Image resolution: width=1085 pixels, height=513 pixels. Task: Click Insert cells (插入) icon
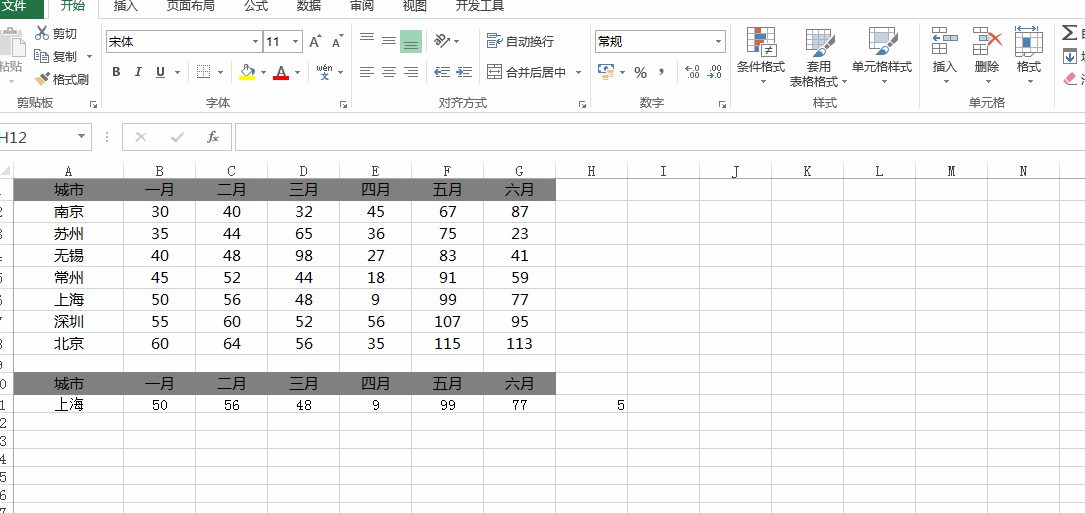945,41
